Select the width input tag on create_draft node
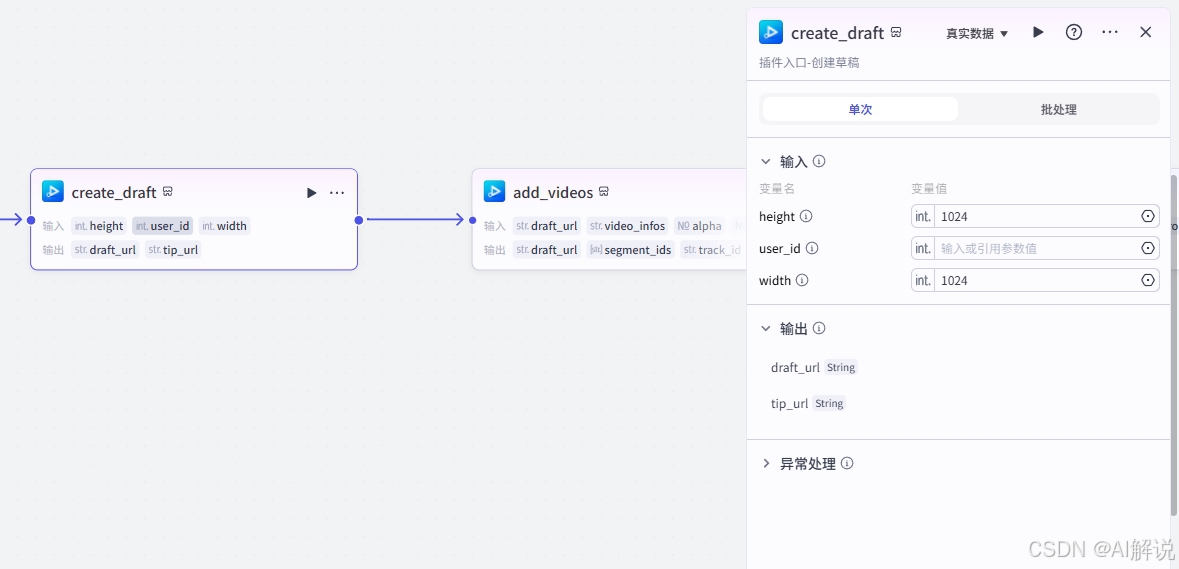The image size is (1179, 569). [x=224, y=226]
